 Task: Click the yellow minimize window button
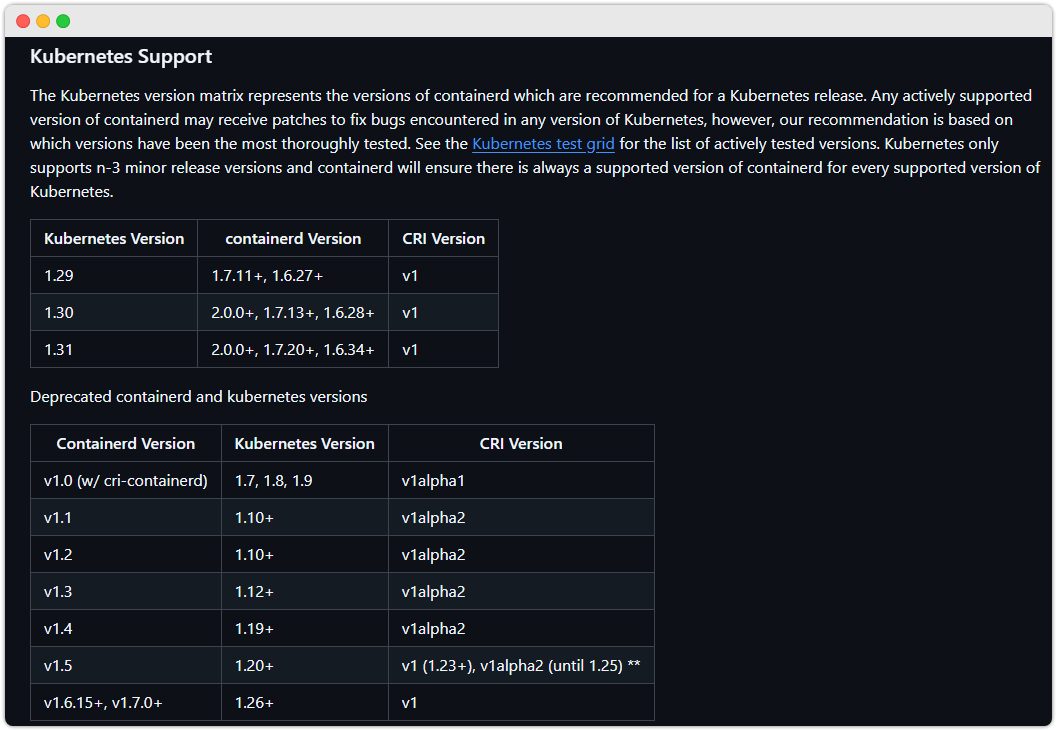pos(43,21)
